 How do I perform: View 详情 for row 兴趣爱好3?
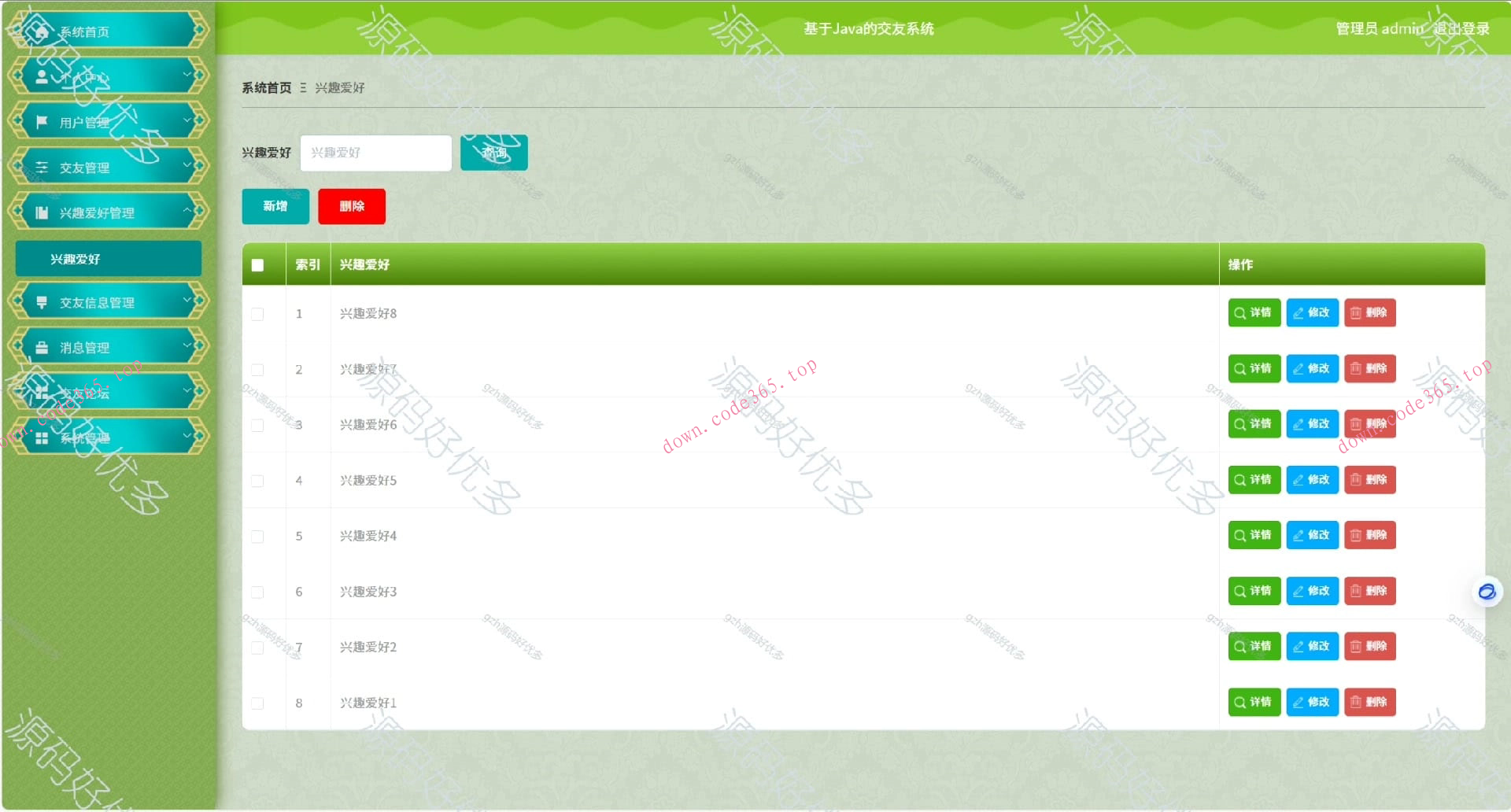click(1254, 591)
